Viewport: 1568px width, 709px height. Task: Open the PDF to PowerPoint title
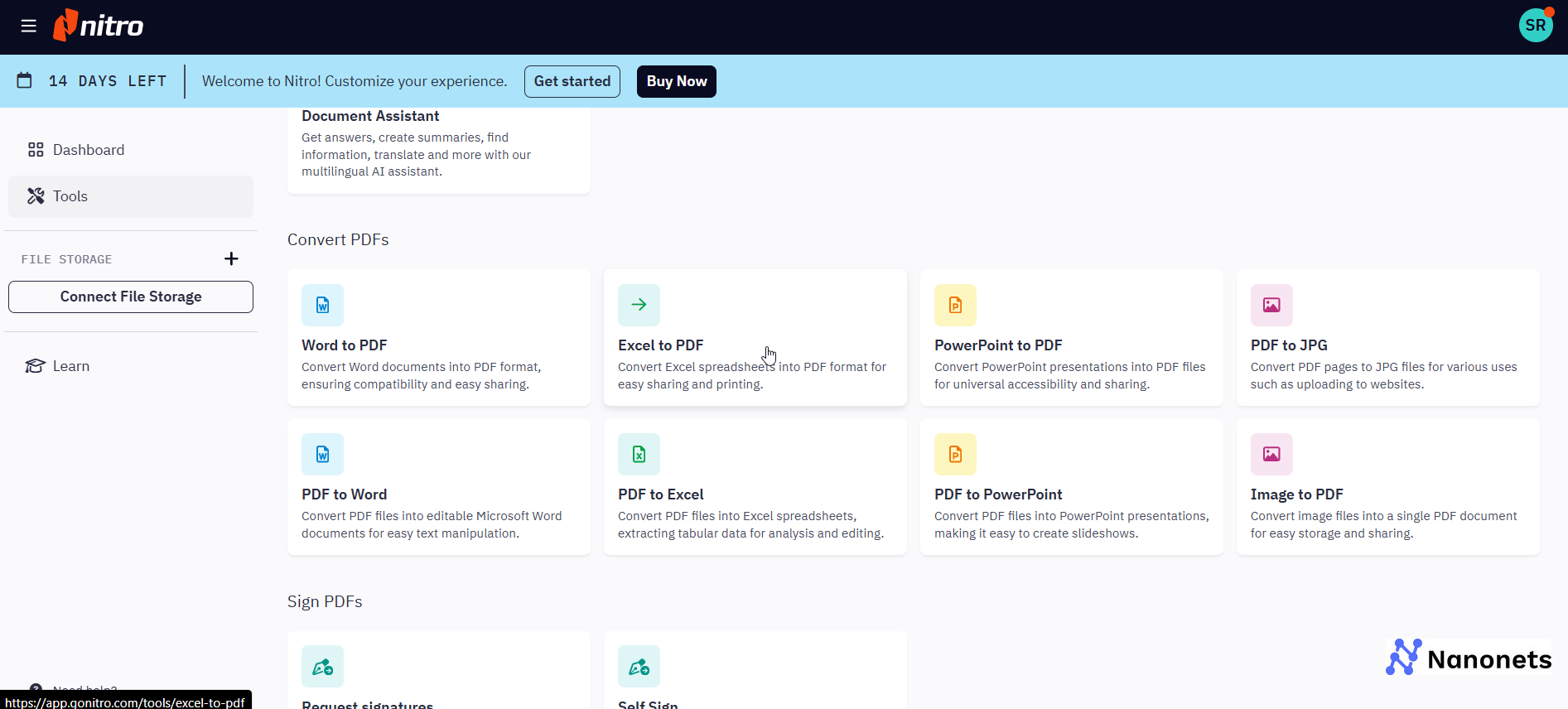pyautogui.click(x=998, y=494)
